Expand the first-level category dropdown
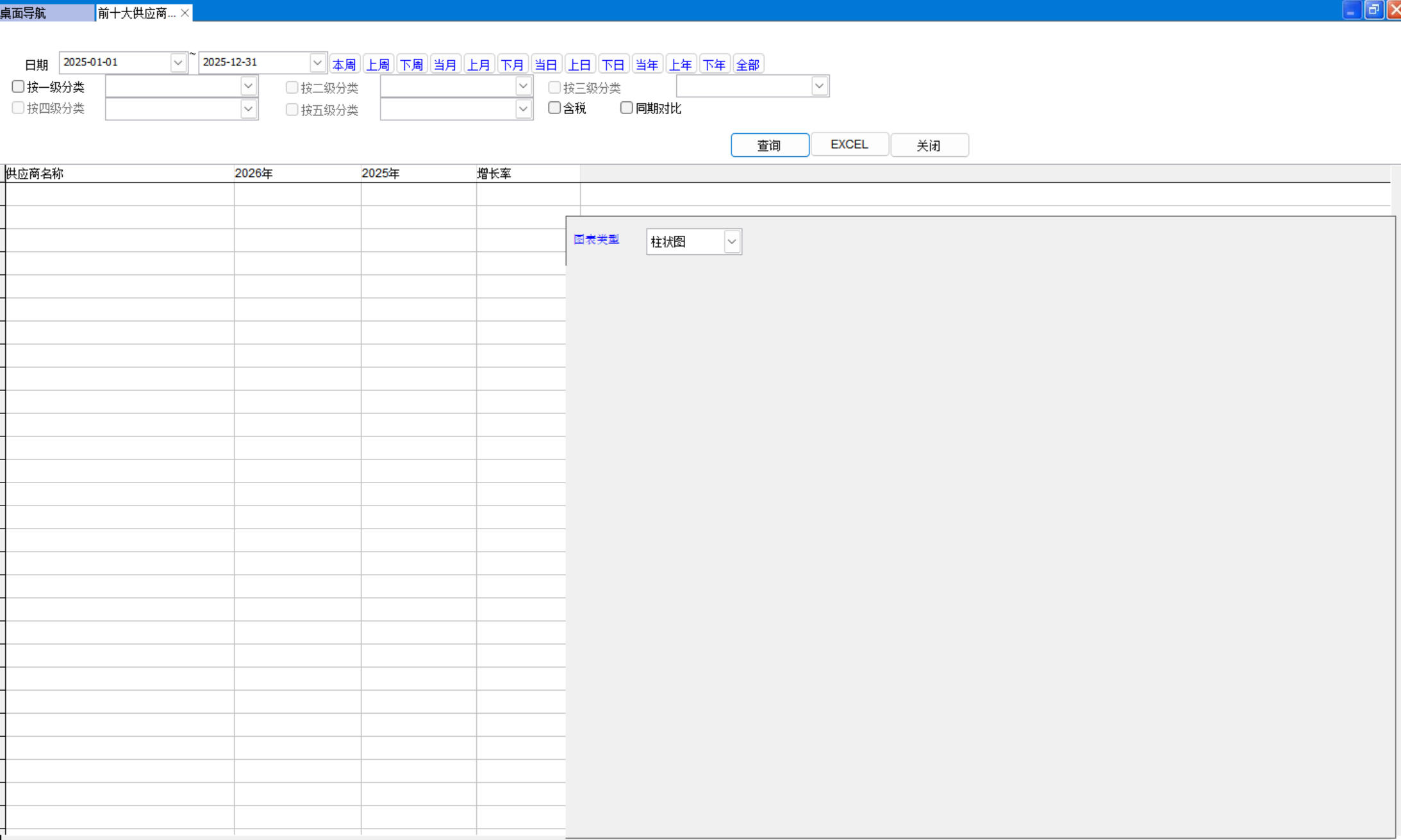Image resolution: width=1401 pixels, height=840 pixels. (248, 86)
